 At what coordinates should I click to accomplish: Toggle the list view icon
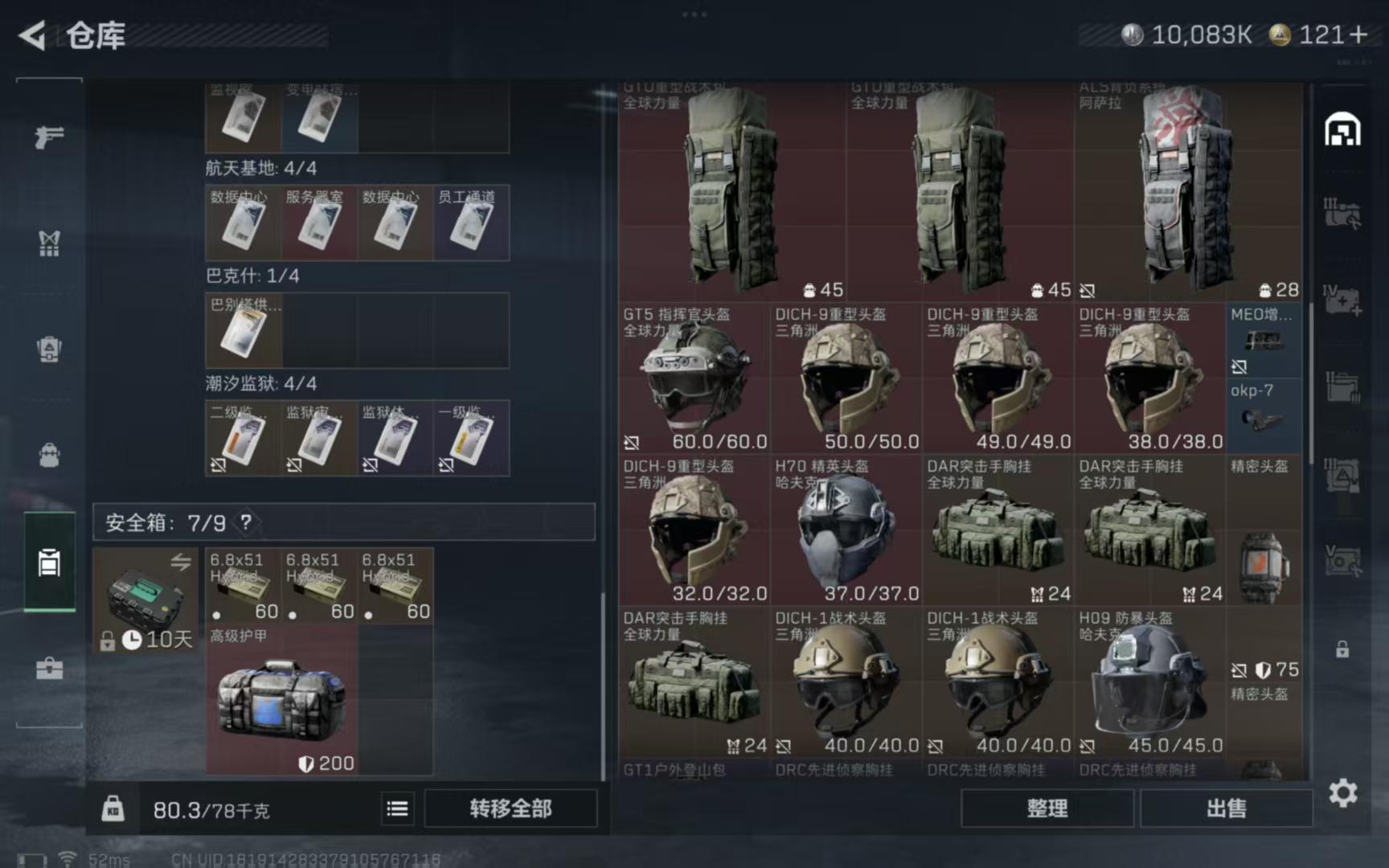(397, 808)
